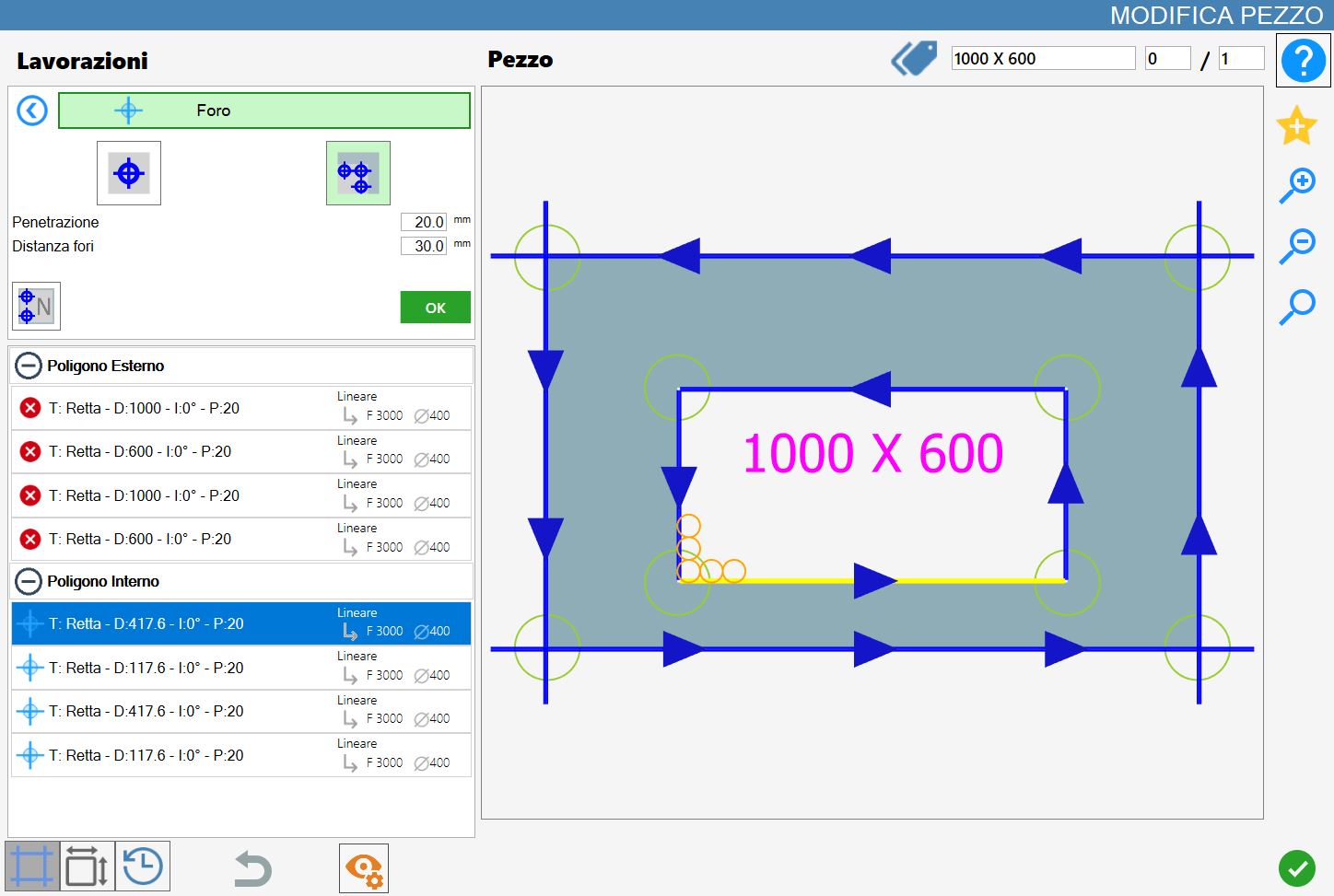
Task: Select the highlighted blue D:417.6 row
Action: [241, 623]
